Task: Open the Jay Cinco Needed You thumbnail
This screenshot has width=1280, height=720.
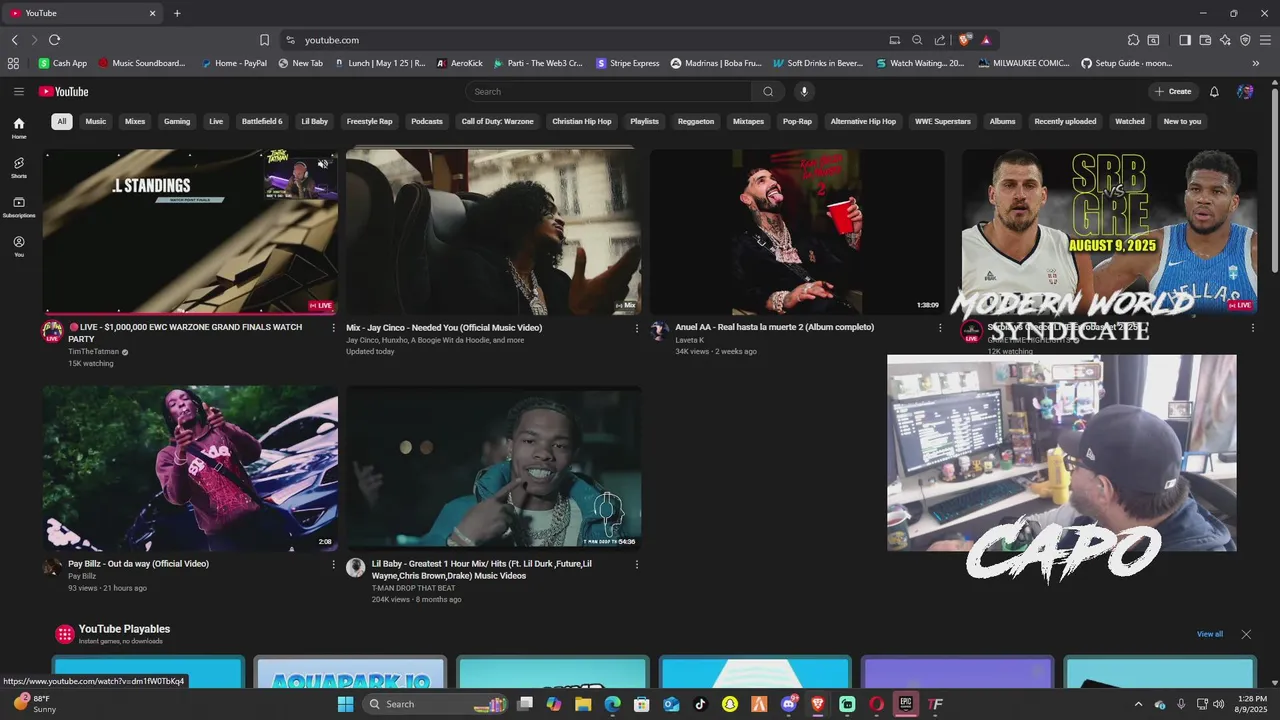Action: coord(493,232)
